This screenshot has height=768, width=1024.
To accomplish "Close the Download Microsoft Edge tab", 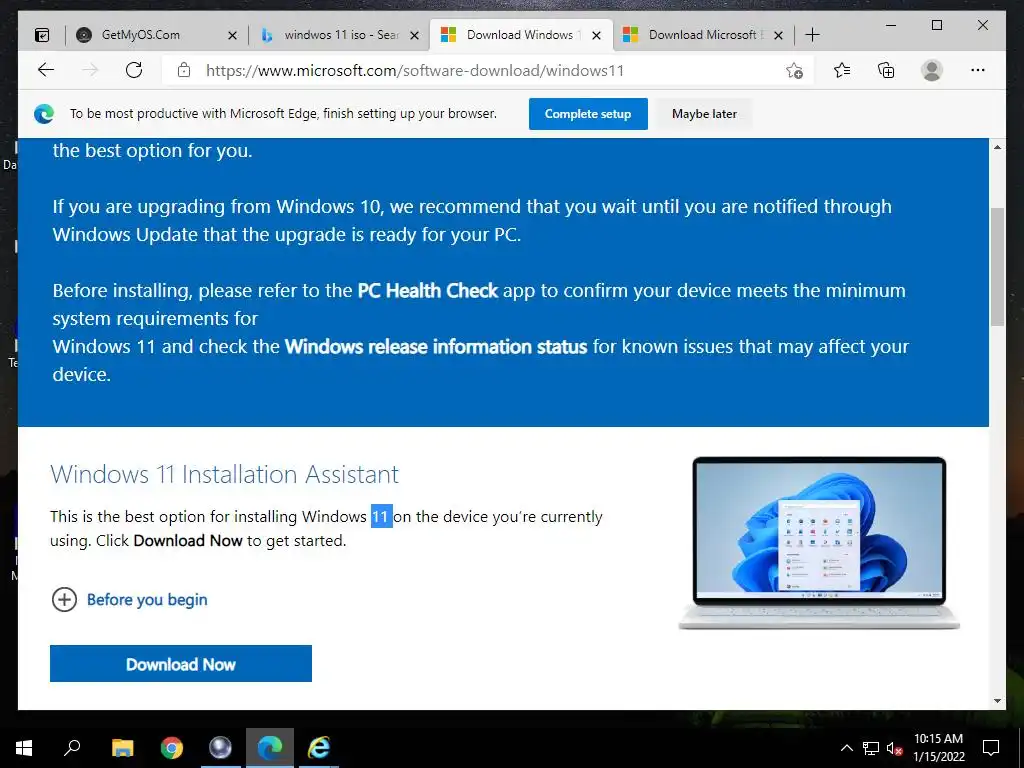I will click(x=778, y=35).
